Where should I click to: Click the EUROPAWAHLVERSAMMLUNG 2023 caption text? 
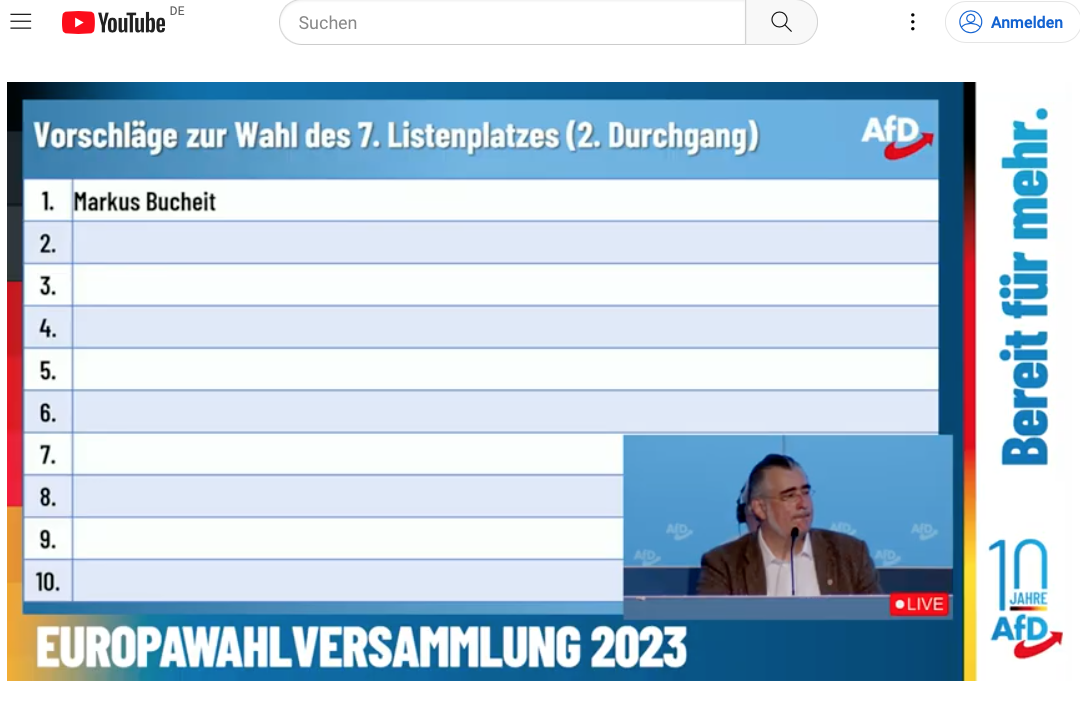(362, 648)
